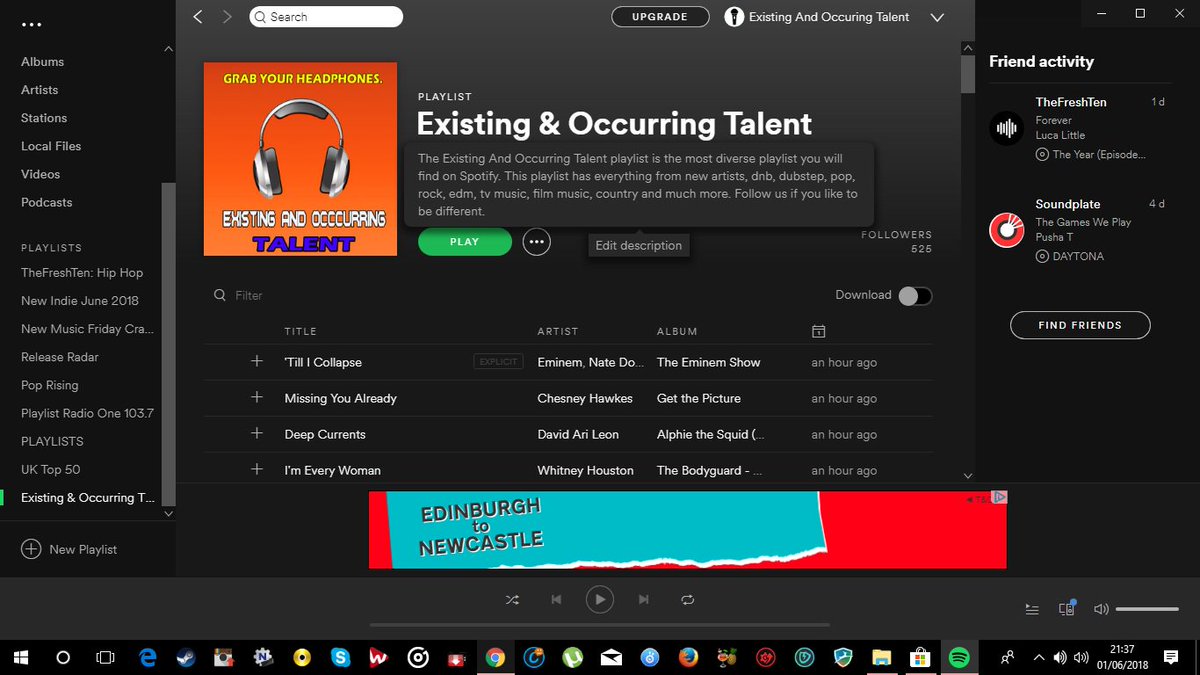Open the Release Radar playlist
Image resolution: width=1200 pixels, height=675 pixels.
60,357
